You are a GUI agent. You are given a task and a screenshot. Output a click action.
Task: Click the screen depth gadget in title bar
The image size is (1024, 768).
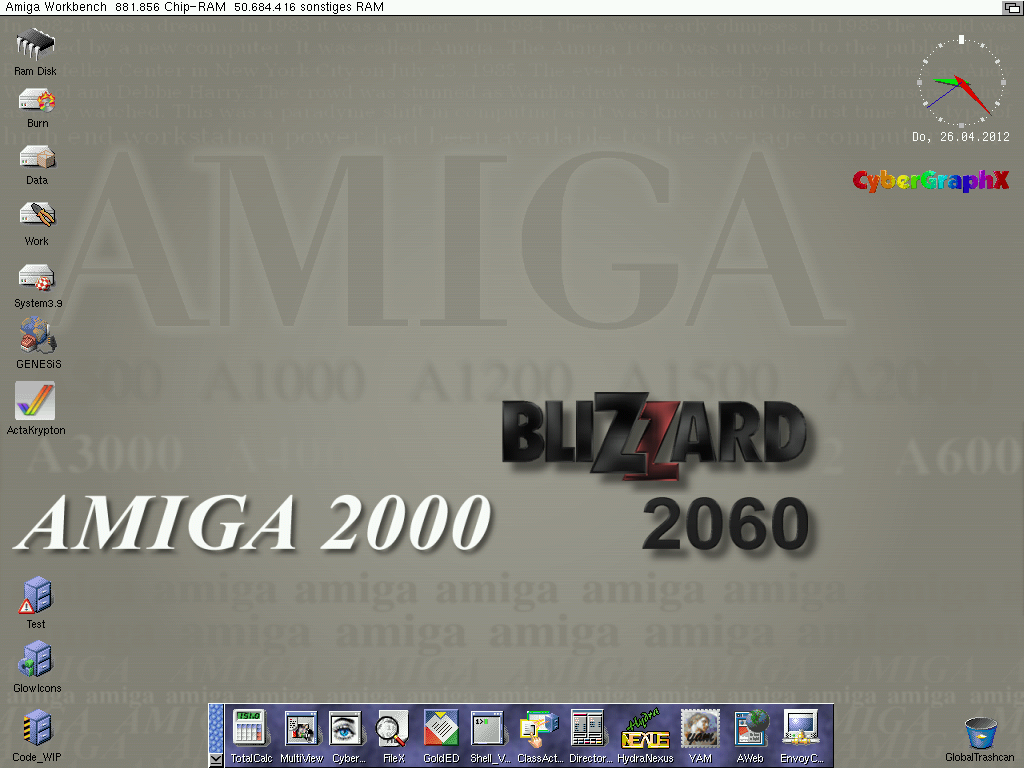coord(1012,7)
